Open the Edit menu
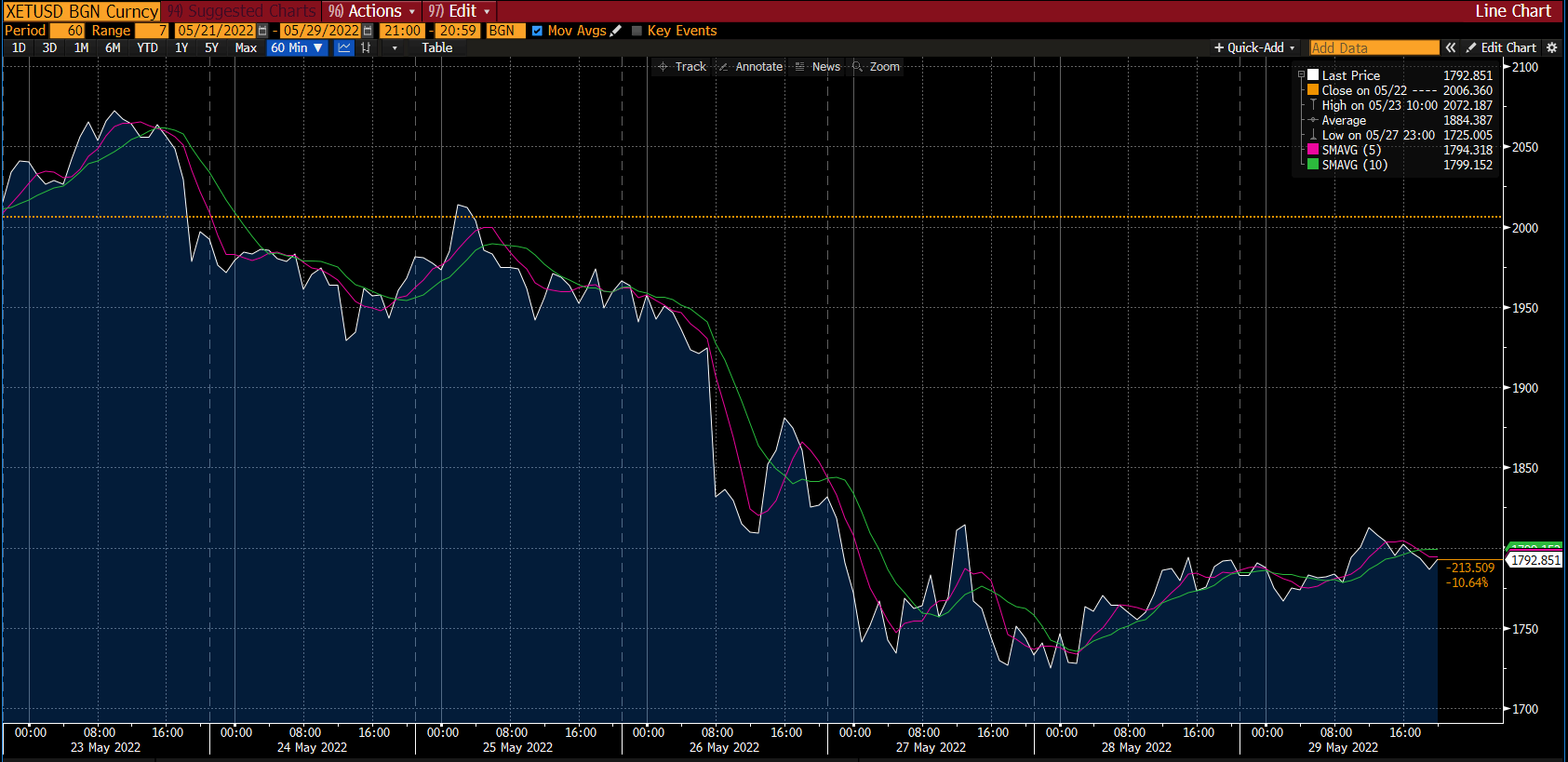This screenshot has width=1568, height=762. (x=460, y=11)
